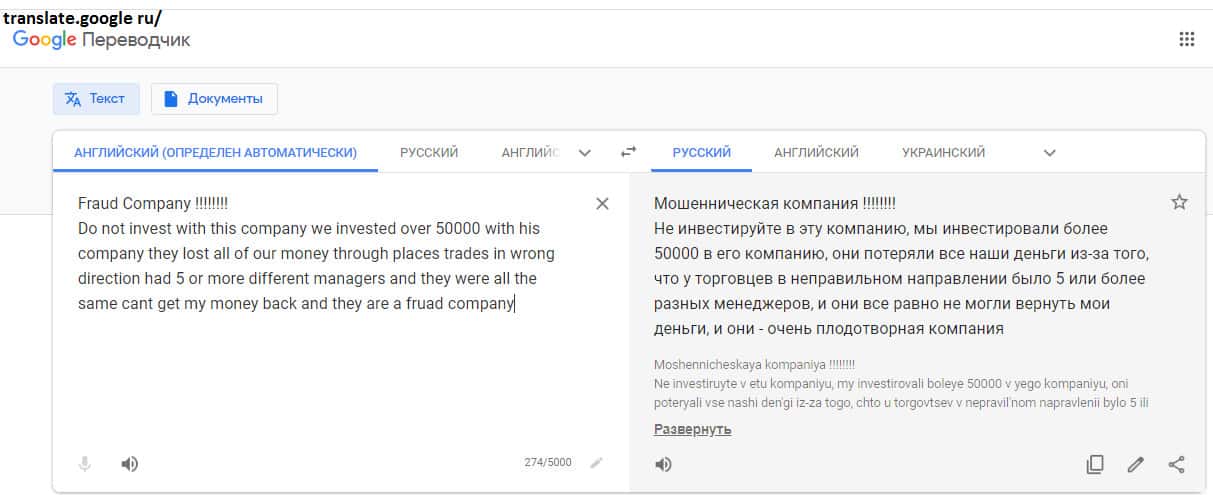Choose Русский as source language
The image size is (1213, 495).
tap(429, 153)
